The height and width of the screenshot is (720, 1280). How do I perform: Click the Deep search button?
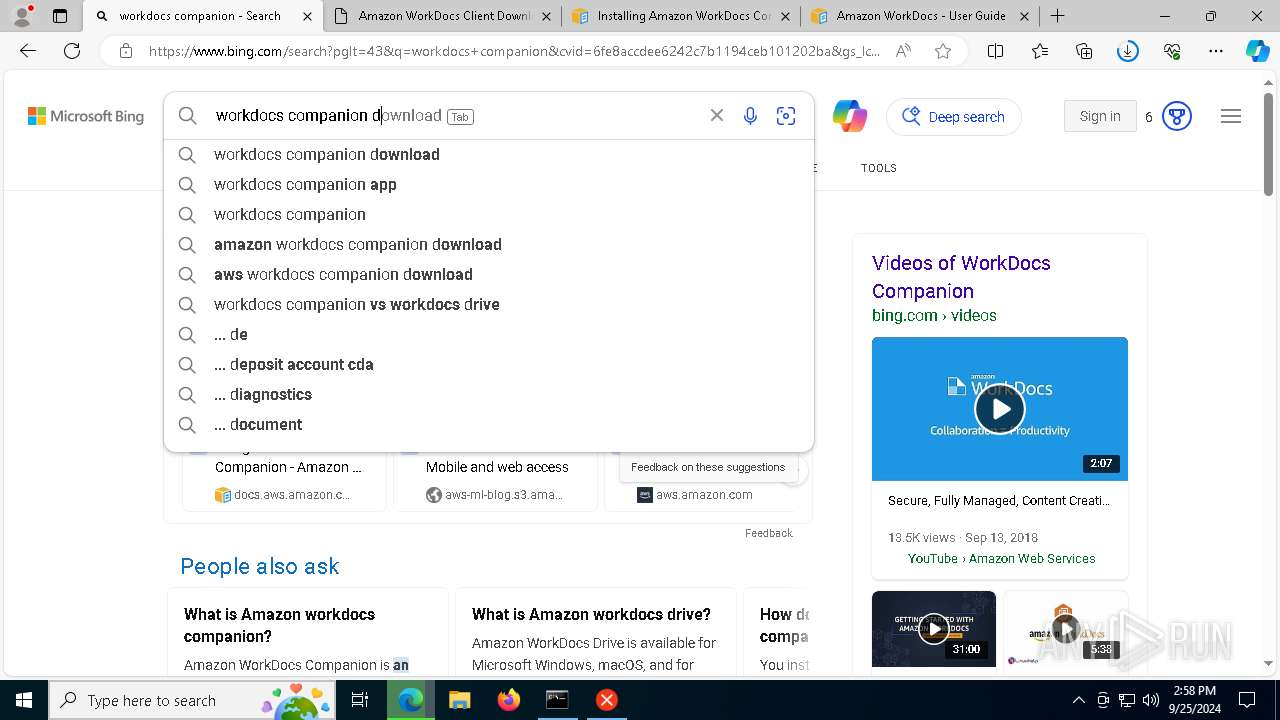click(x=953, y=116)
